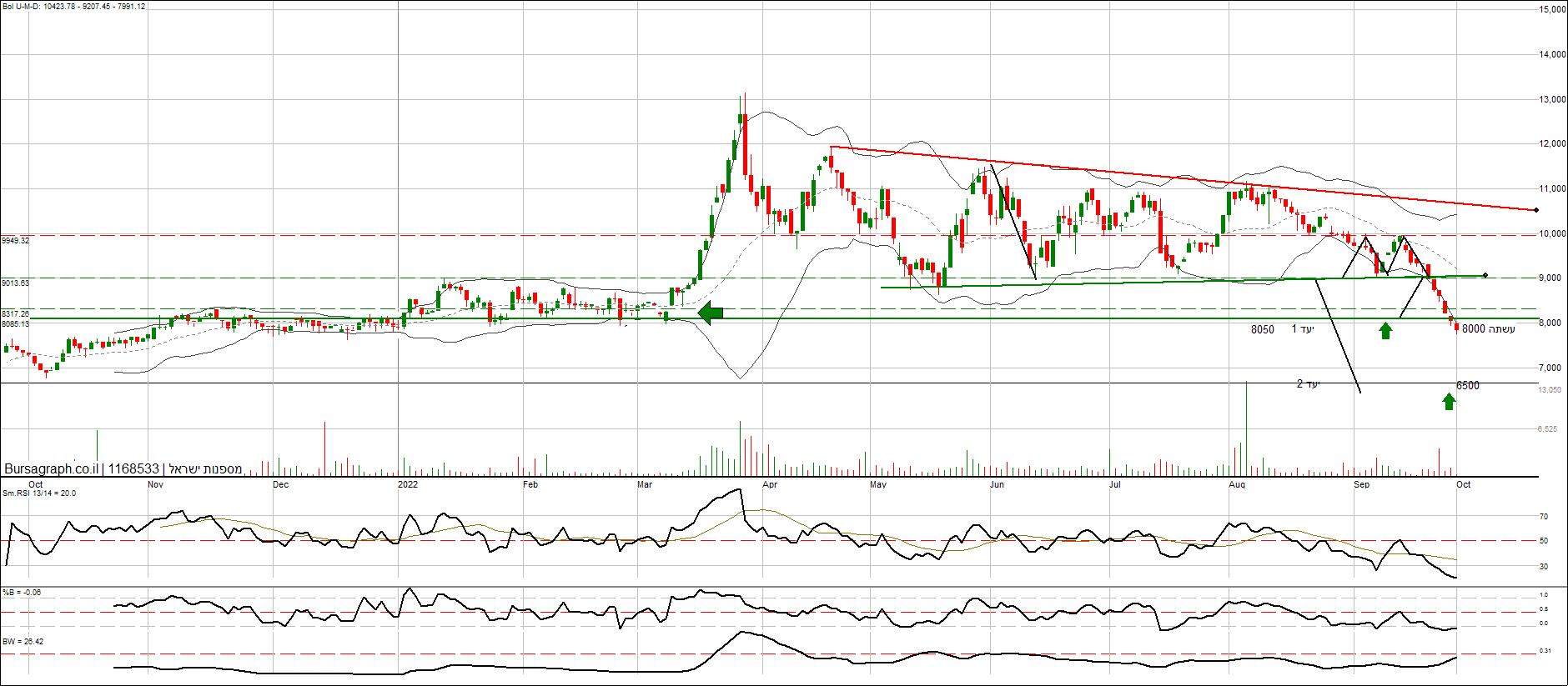Click the 2022 label on time axis

click(408, 484)
